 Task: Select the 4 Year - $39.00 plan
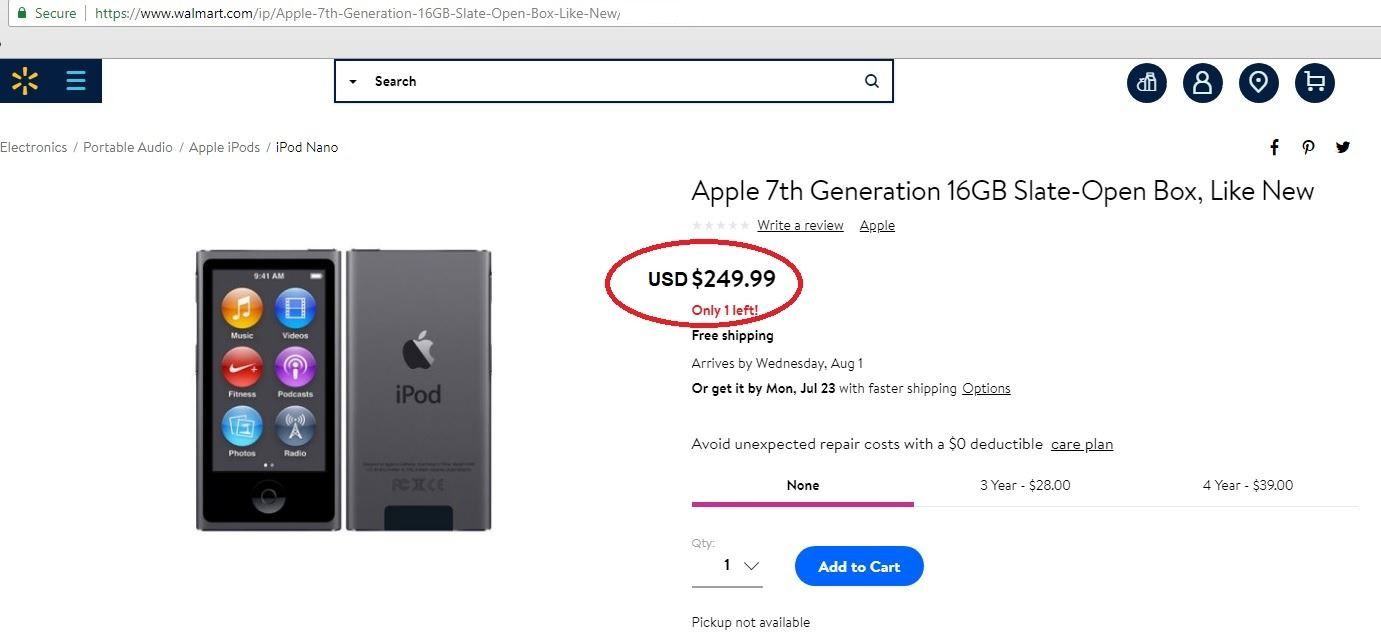point(1248,485)
